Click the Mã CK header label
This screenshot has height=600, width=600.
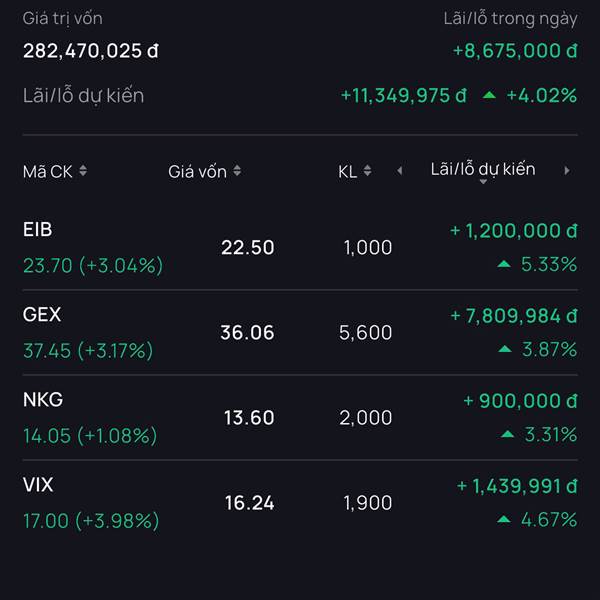[47, 172]
